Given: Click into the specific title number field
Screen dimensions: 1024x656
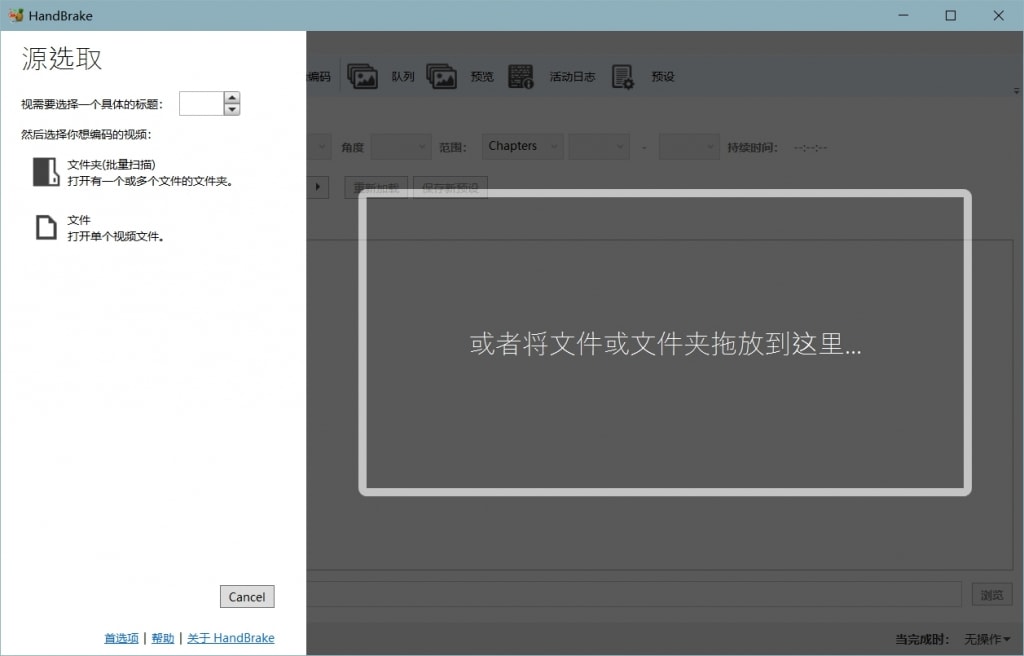Looking at the screenshot, I should coord(202,103).
